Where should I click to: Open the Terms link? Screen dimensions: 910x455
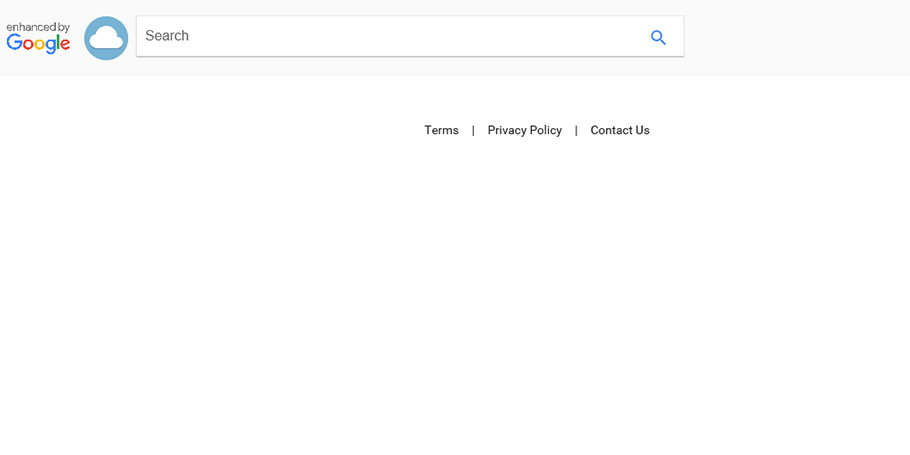tap(441, 130)
